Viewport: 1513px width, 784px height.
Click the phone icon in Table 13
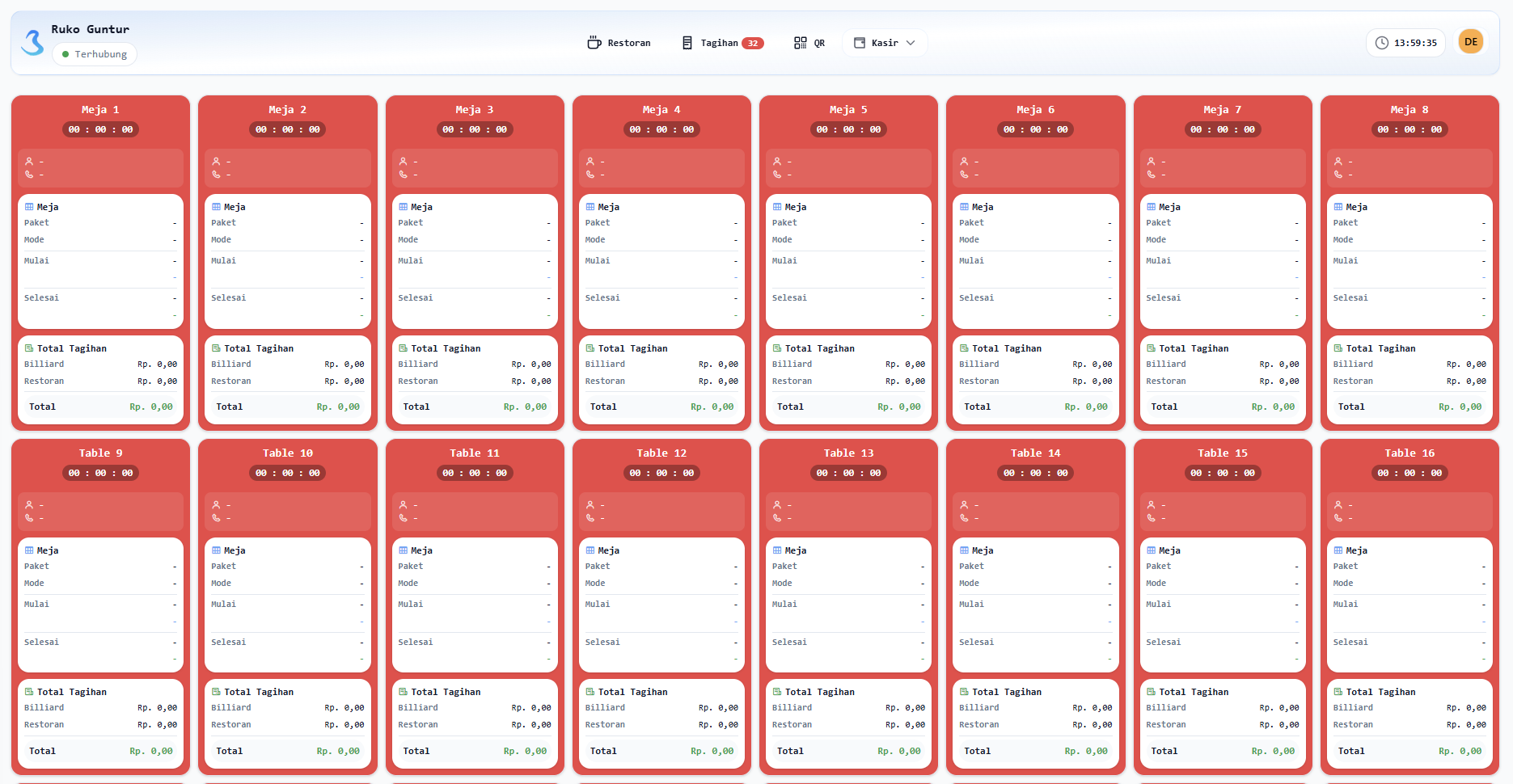tap(777, 517)
